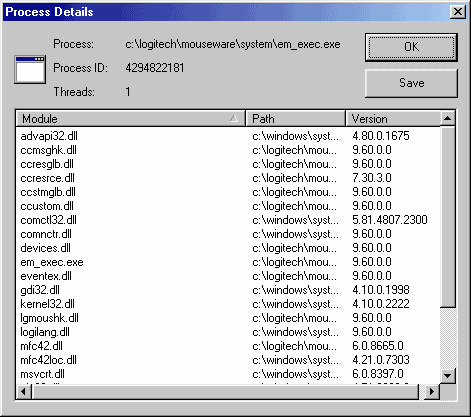471x417 pixels.
Task: Sort list by Version column
Action: [393, 119]
